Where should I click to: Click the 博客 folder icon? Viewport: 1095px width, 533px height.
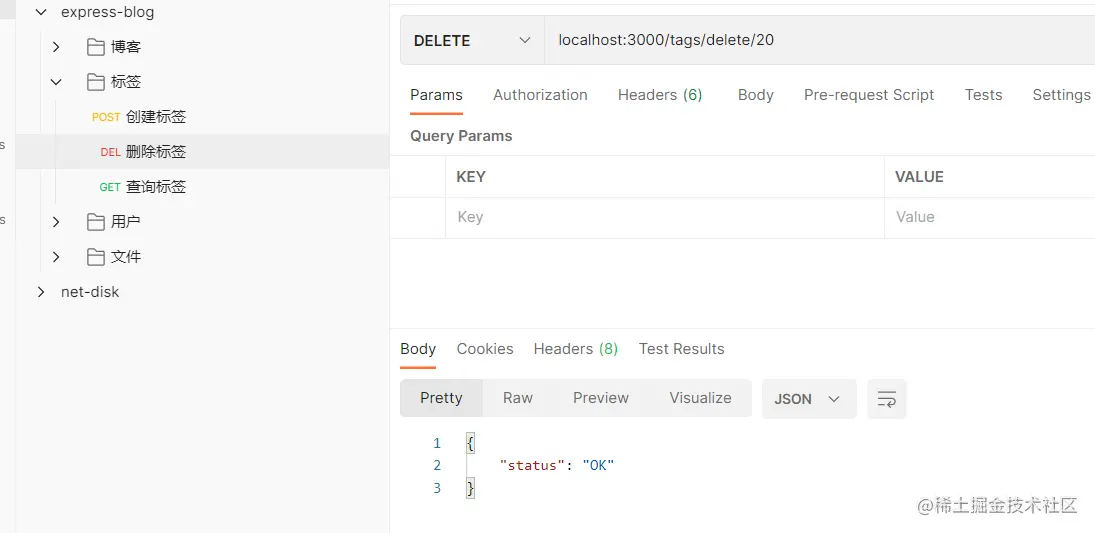click(96, 47)
